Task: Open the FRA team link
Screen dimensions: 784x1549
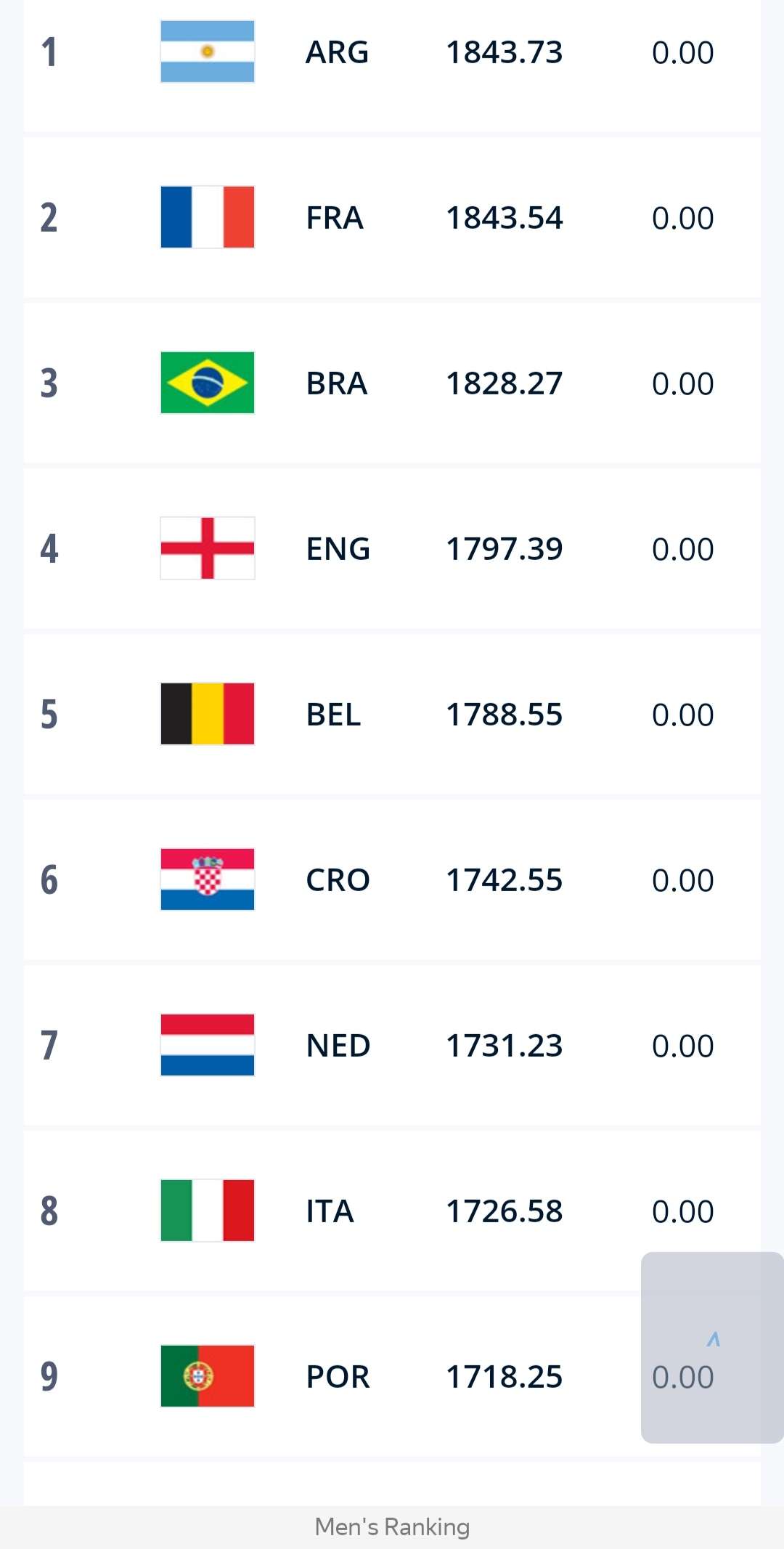Action: pos(334,218)
